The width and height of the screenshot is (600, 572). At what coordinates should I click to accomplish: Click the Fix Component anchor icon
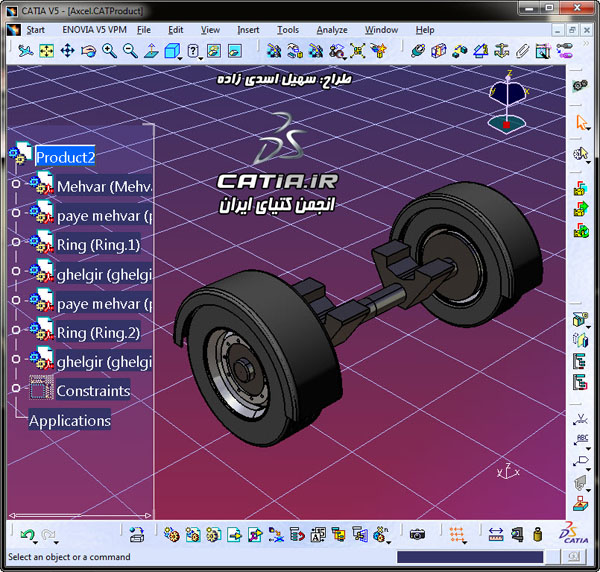pos(501,51)
